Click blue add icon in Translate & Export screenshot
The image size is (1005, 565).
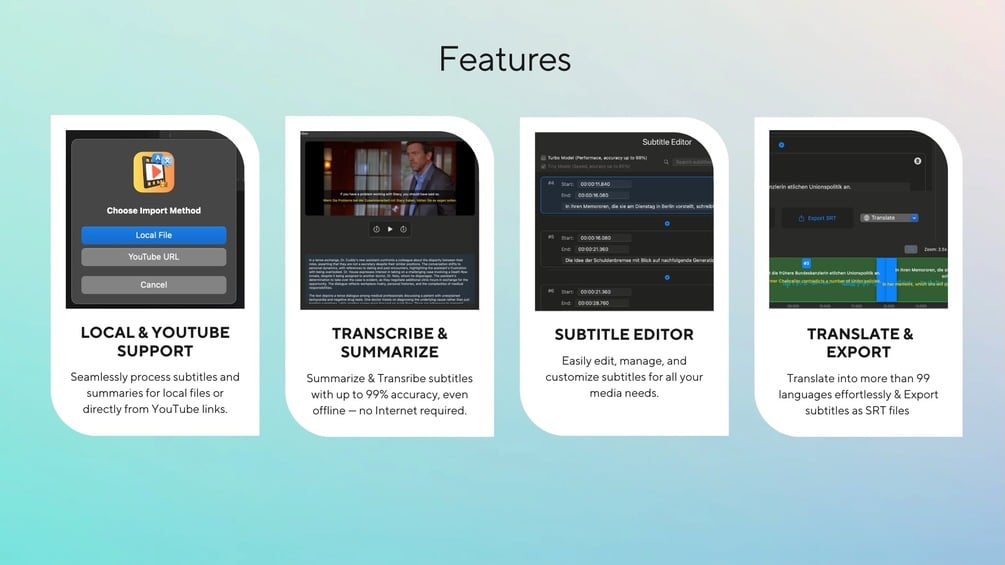click(x=781, y=145)
